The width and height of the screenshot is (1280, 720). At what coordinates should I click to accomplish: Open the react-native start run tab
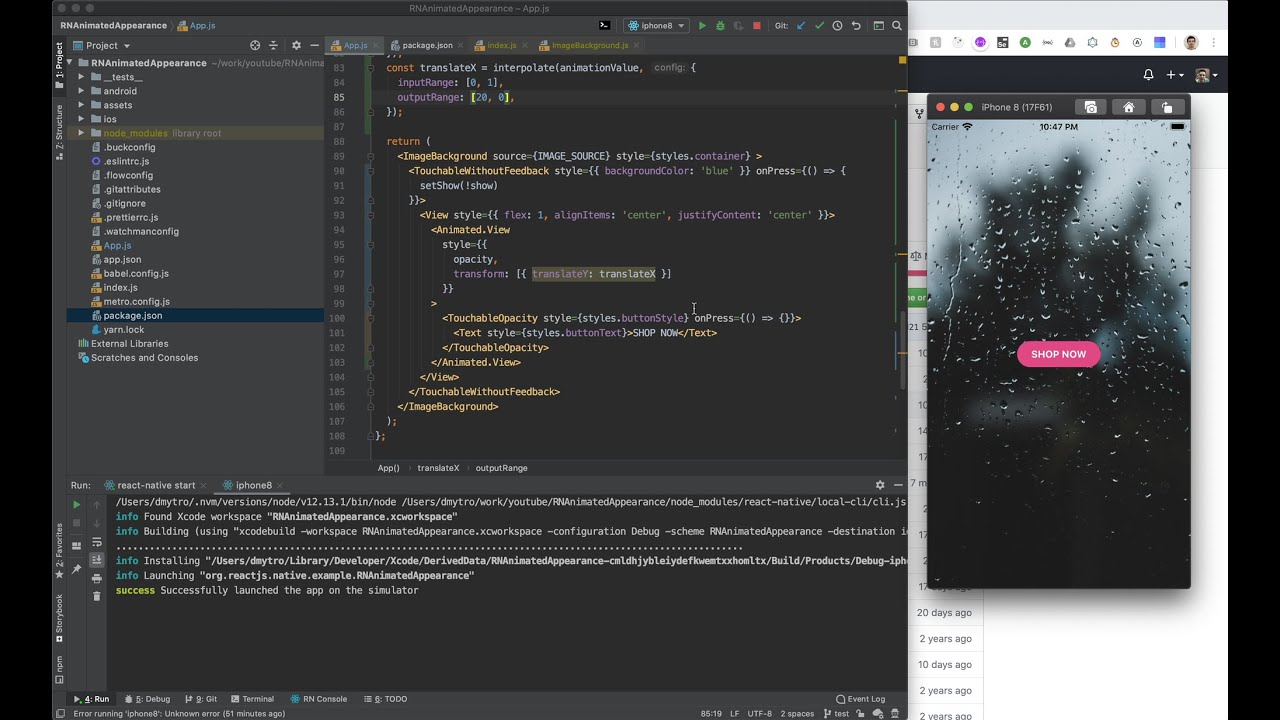[156, 485]
